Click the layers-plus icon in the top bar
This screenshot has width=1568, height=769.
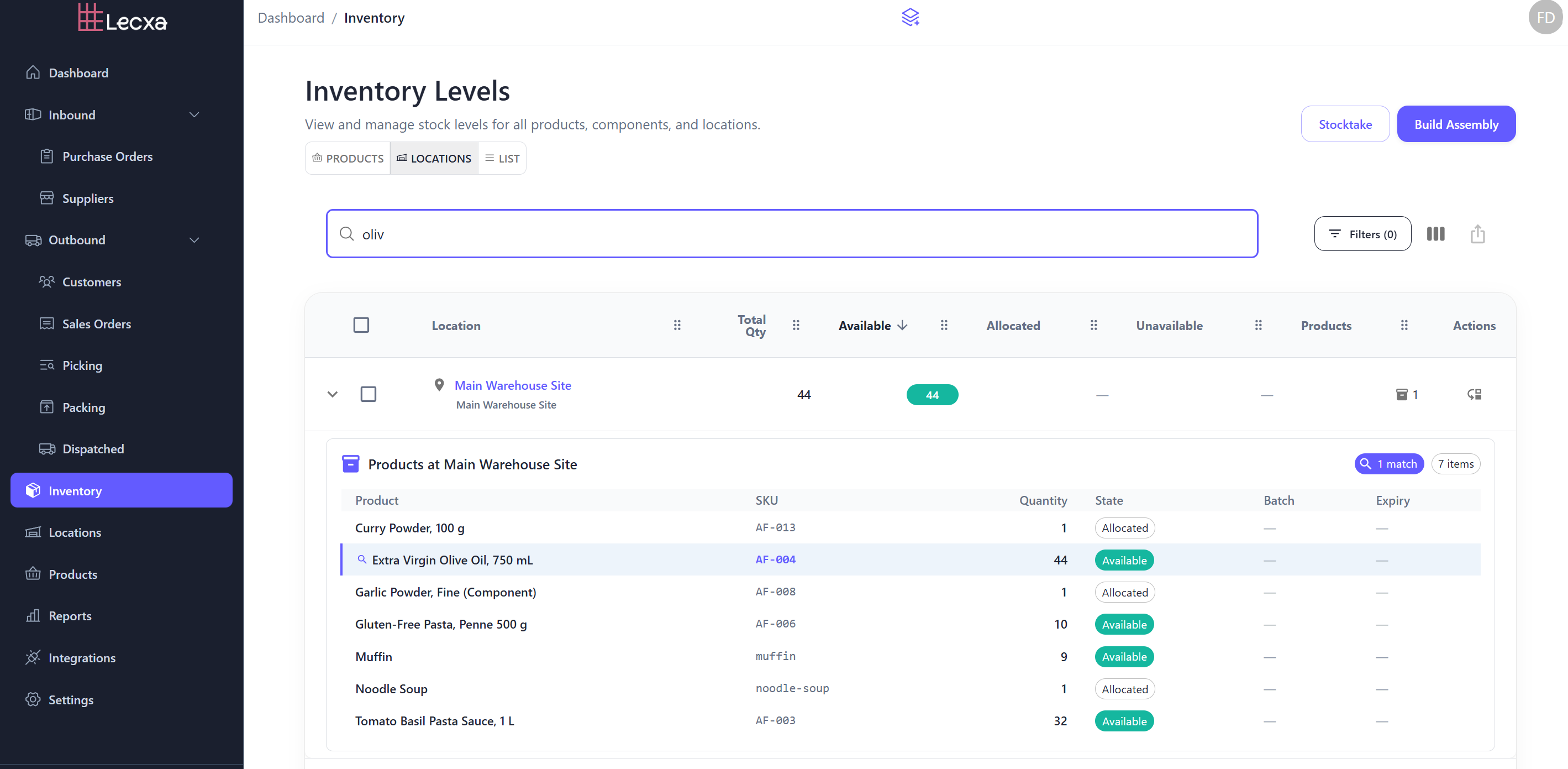tap(910, 17)
